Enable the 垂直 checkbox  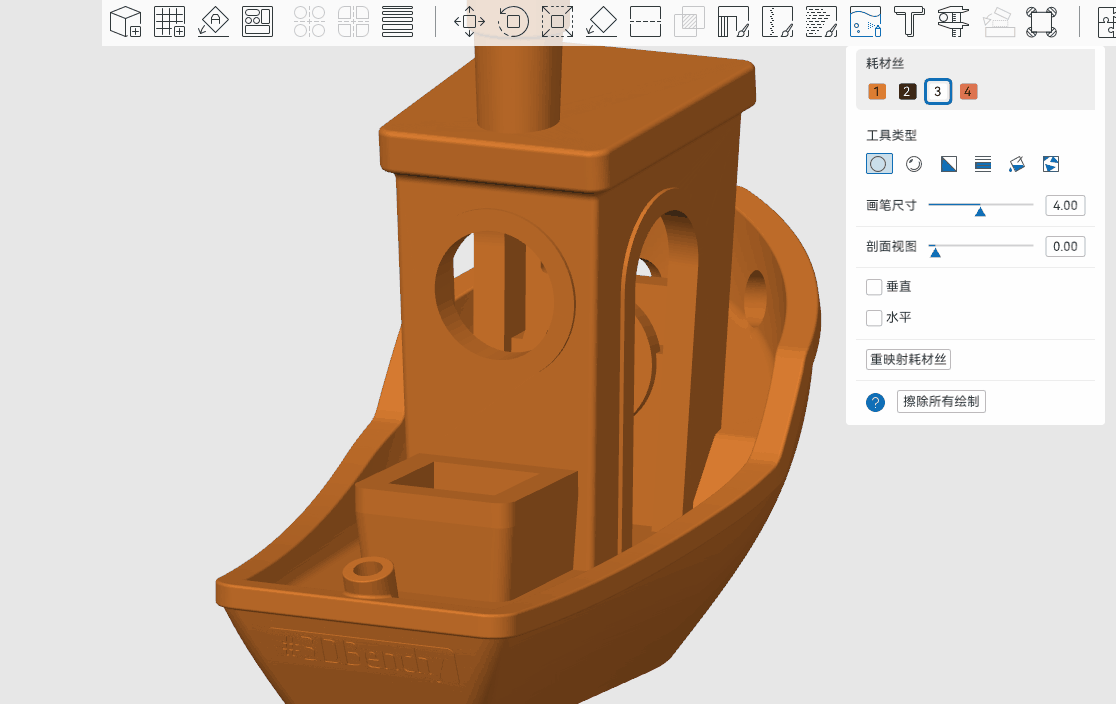pyautogui.click(x=874, y=287)
